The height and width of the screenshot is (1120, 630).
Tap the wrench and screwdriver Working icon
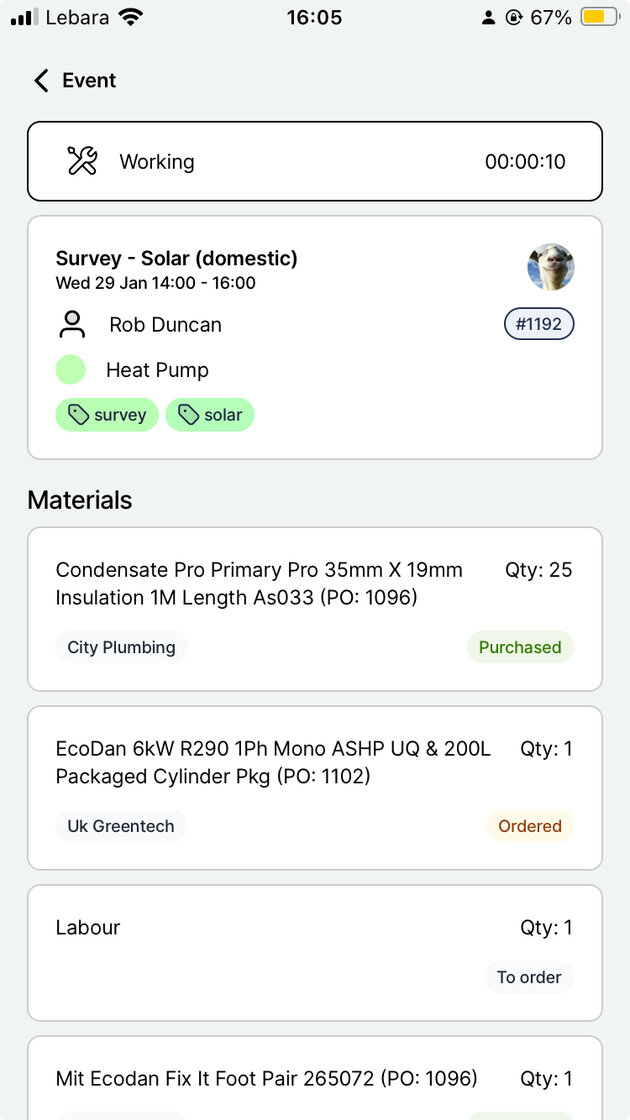[x=82, y=161]
